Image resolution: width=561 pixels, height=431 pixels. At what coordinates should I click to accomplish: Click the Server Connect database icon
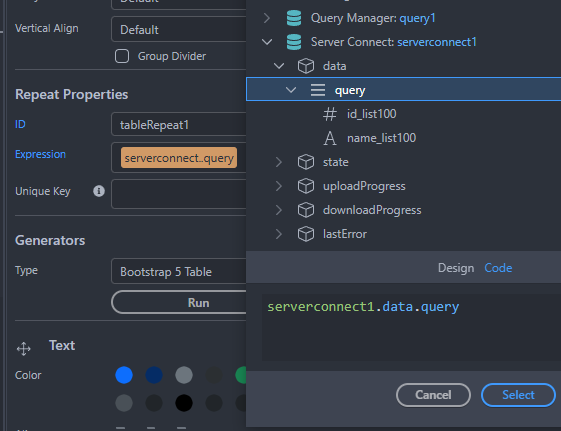pyautogui.click(x=294, y=42)
